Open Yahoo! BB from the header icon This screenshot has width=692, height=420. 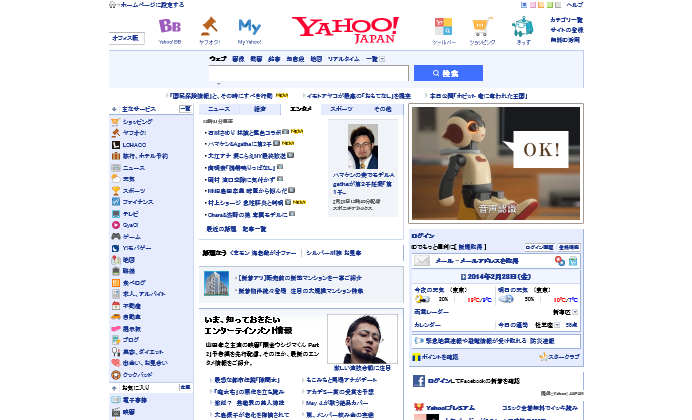pos(170,26)
